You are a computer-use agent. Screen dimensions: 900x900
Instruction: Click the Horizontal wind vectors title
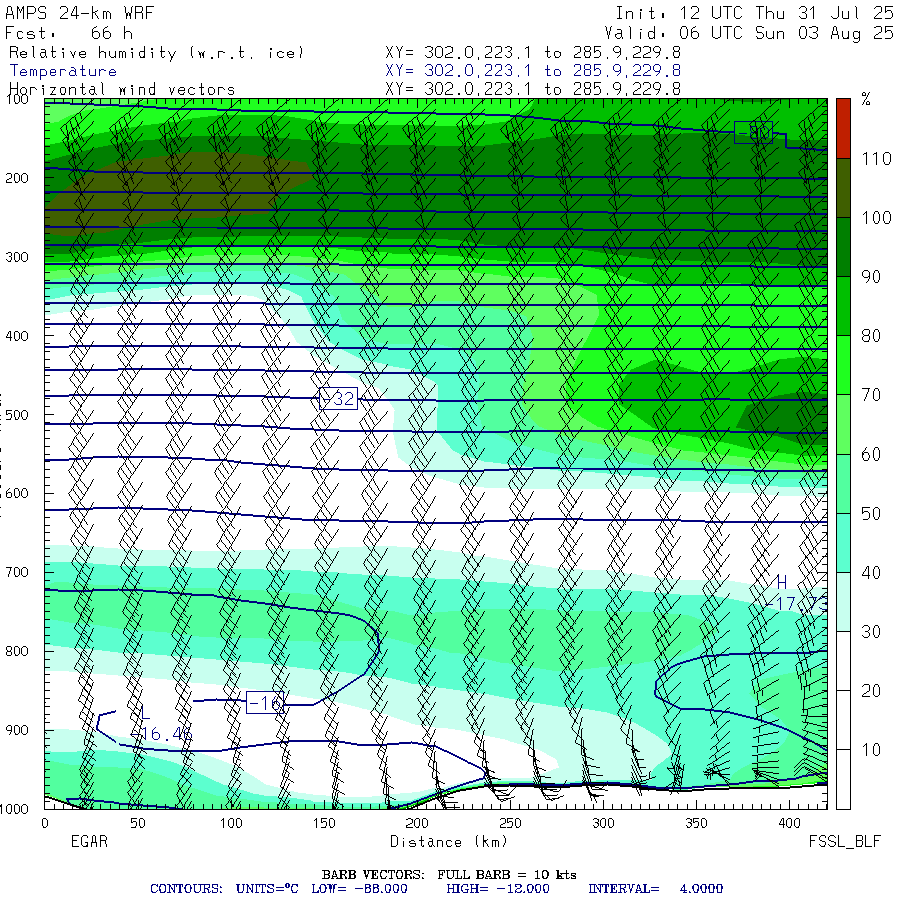[122, 90]
